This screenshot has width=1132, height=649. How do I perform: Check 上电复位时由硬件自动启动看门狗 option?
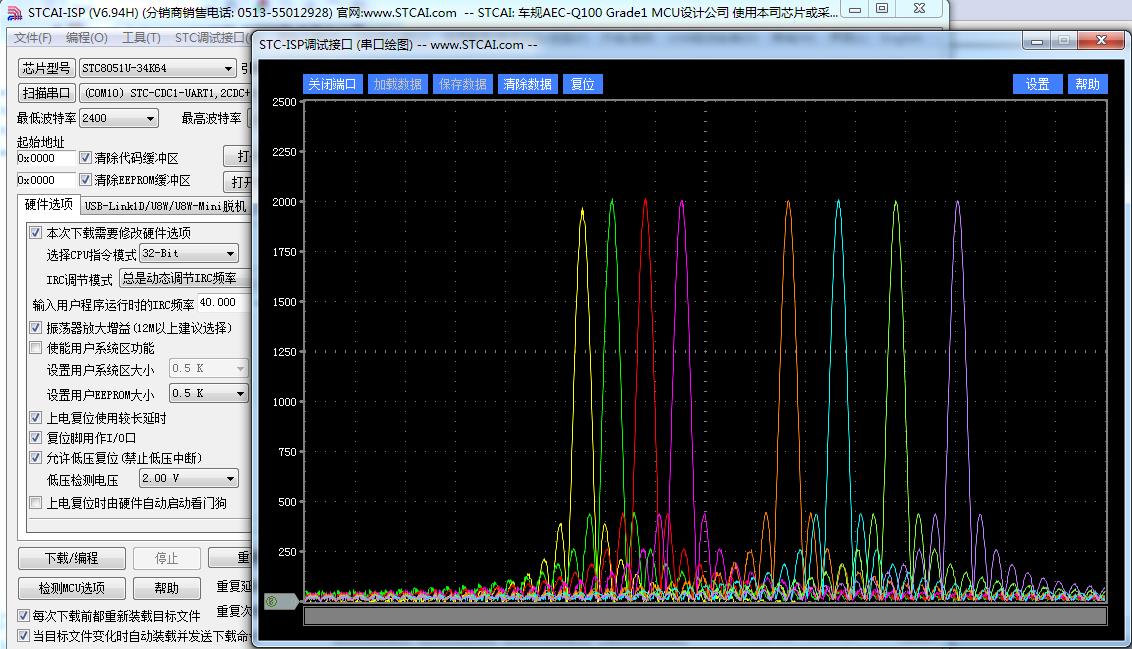point(37,503)
